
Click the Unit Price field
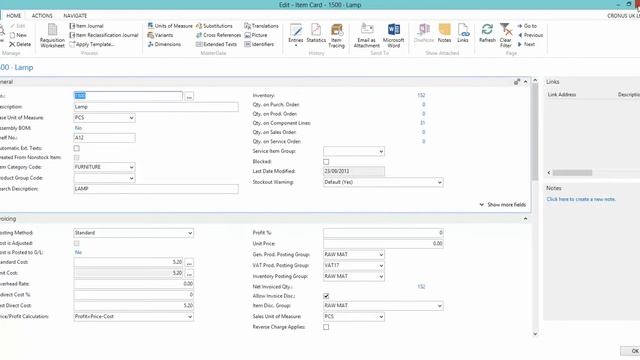383,243
